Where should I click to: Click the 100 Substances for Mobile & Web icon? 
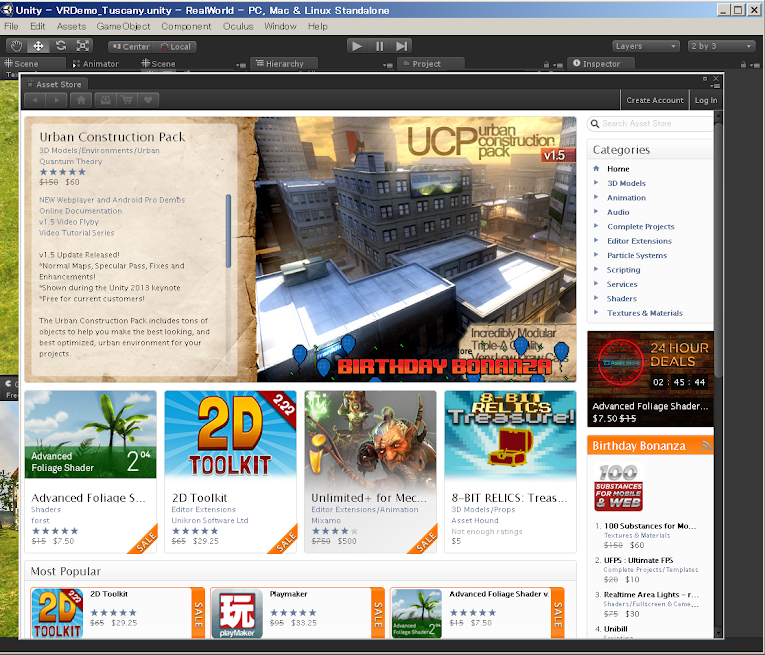(618, 487)
